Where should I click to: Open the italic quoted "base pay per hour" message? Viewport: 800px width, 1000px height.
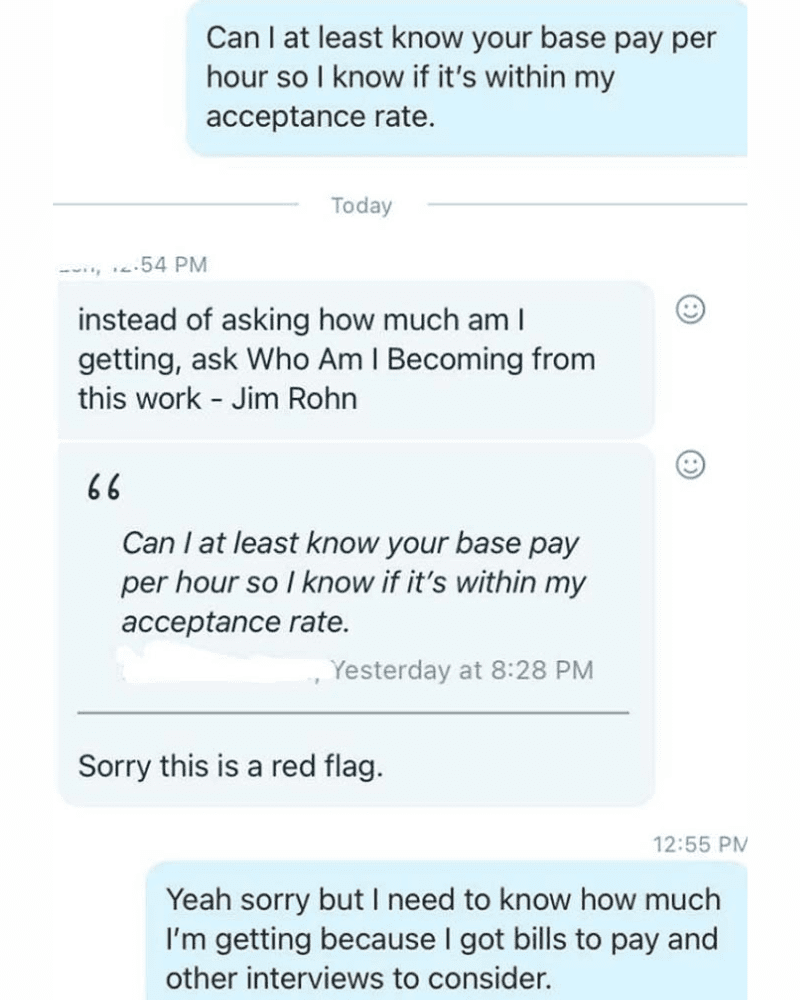[x=350, y=583]
